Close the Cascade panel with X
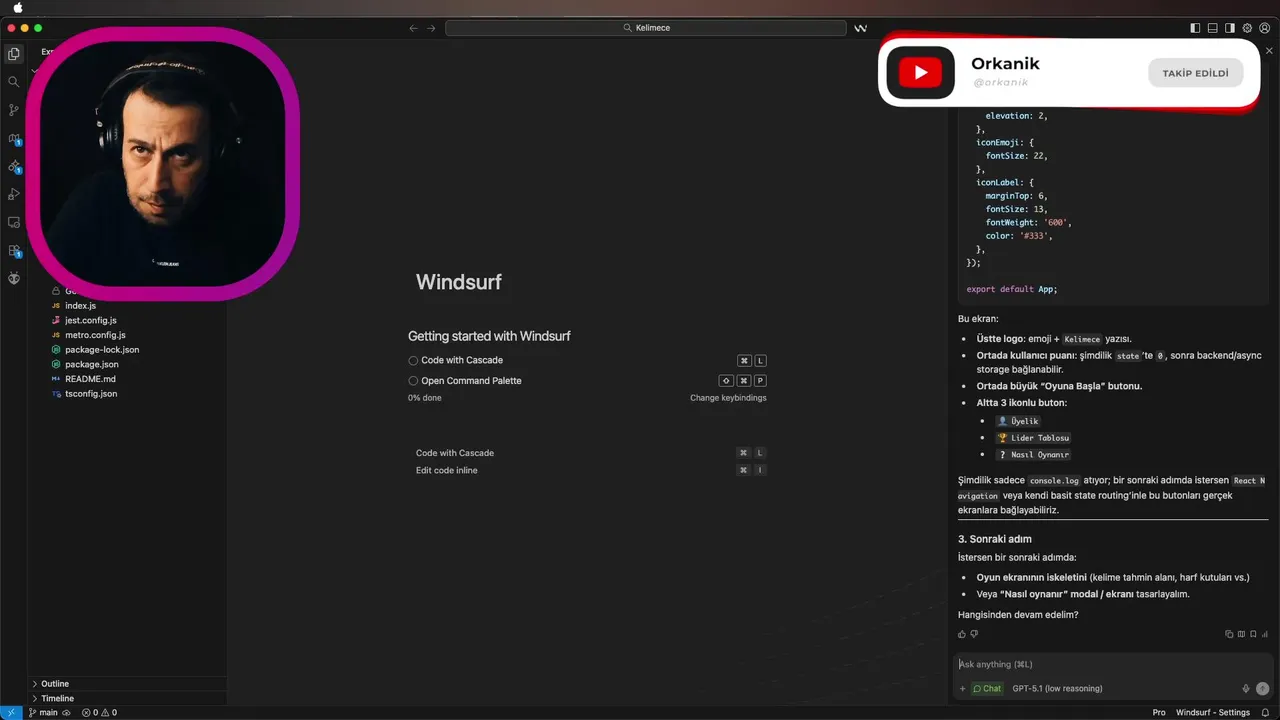 (1270, 51)
